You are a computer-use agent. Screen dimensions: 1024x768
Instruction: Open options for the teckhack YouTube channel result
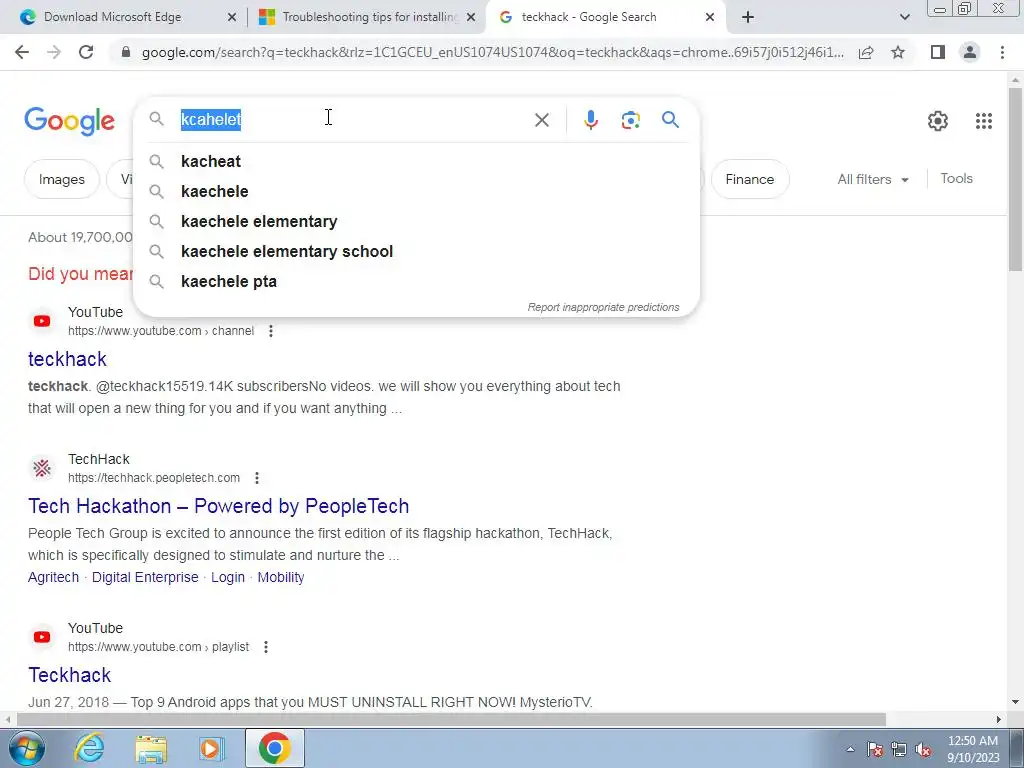(x=270, y=331)
